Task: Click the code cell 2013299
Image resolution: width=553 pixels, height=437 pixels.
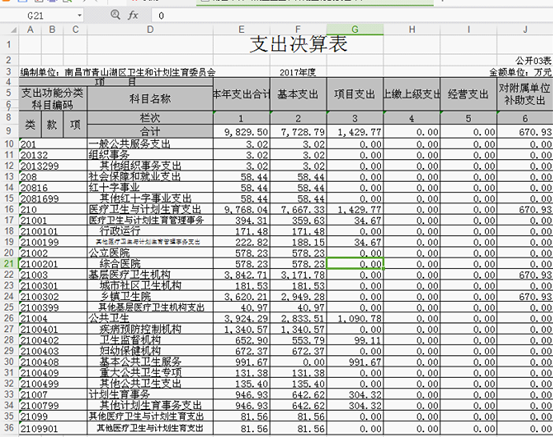Action: (x=53, y=166)
